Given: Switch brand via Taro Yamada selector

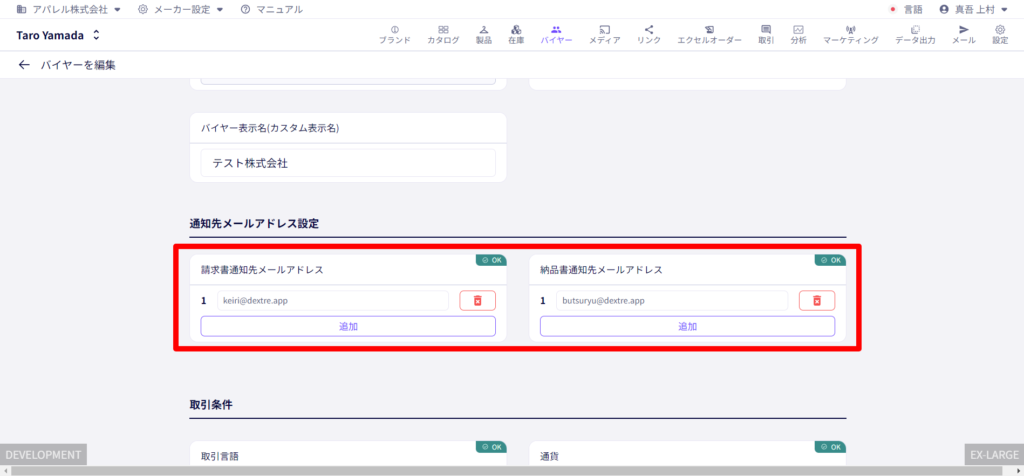Looking at the screenshot, I should tap(59, 35).
